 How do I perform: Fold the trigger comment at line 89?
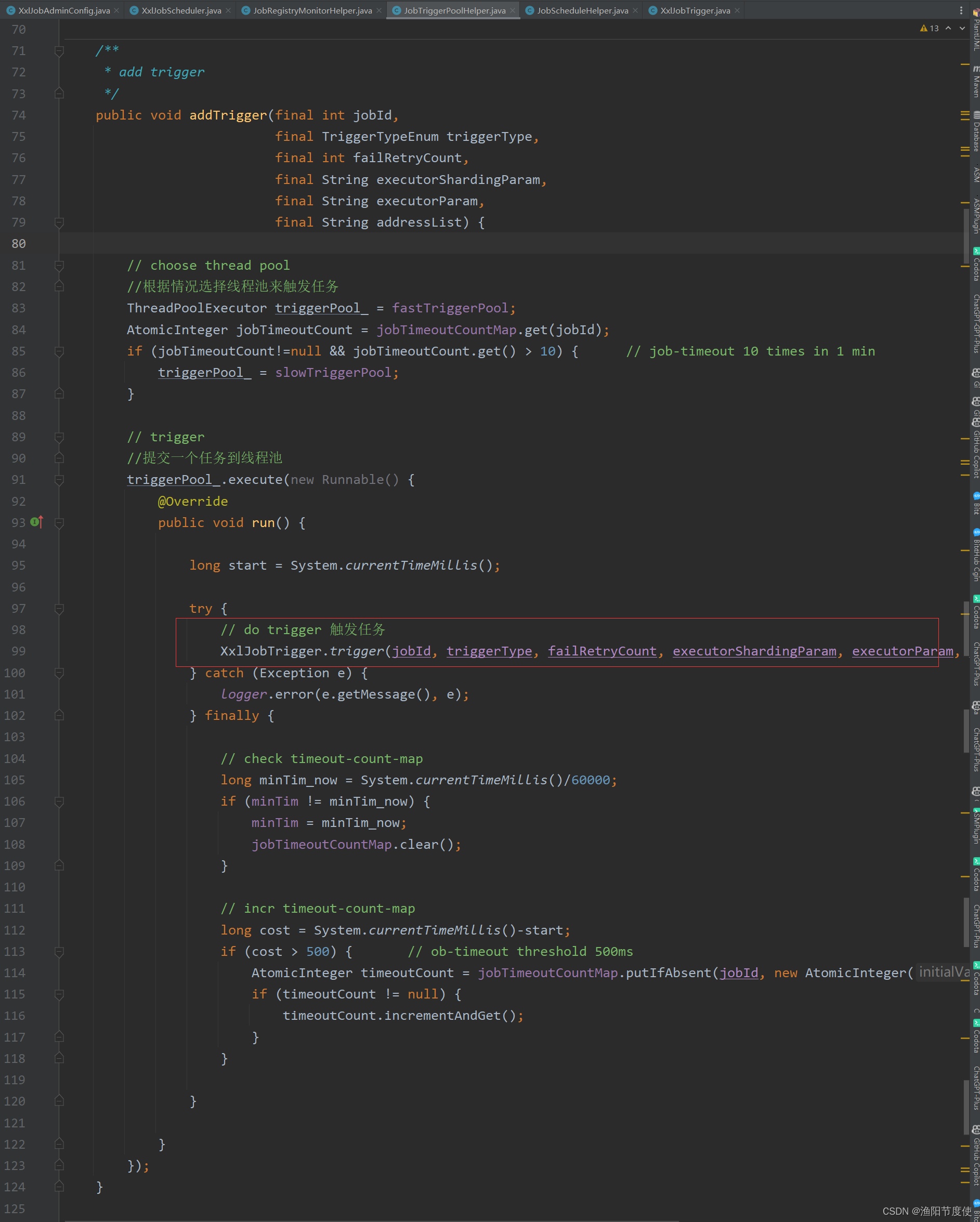point(59,437)
